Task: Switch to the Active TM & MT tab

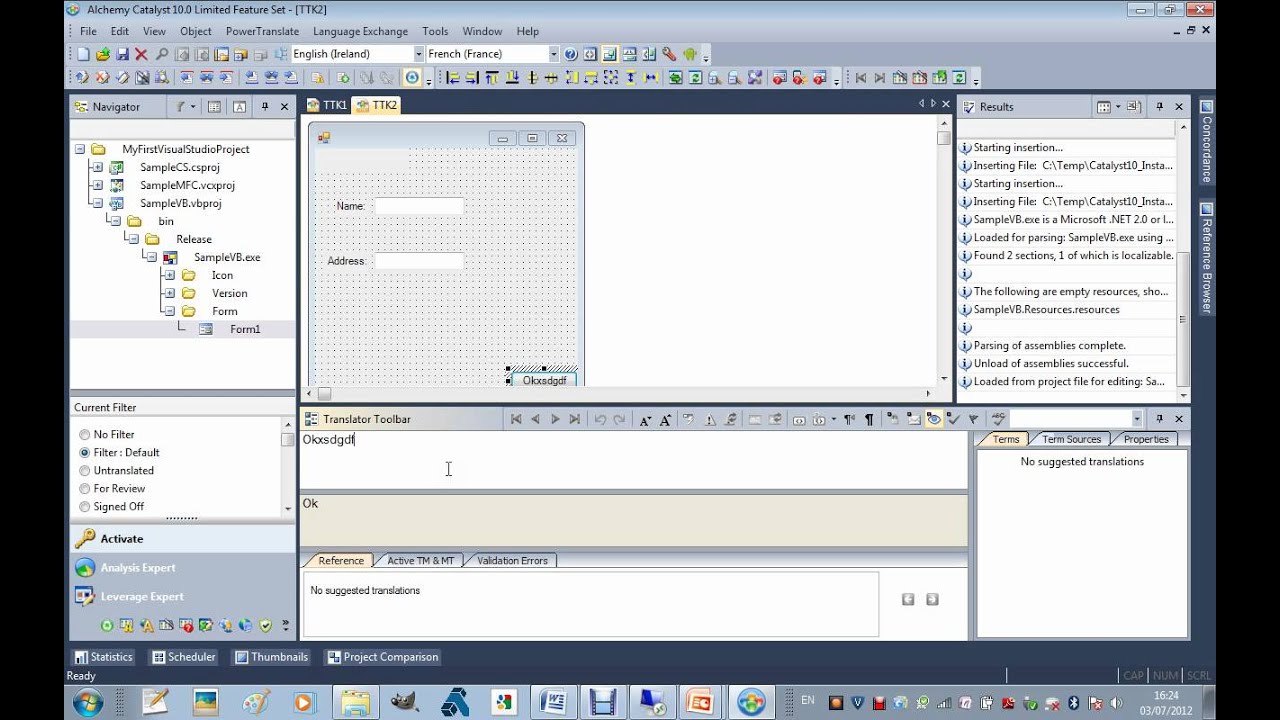Action: click(x=420, y=561)
